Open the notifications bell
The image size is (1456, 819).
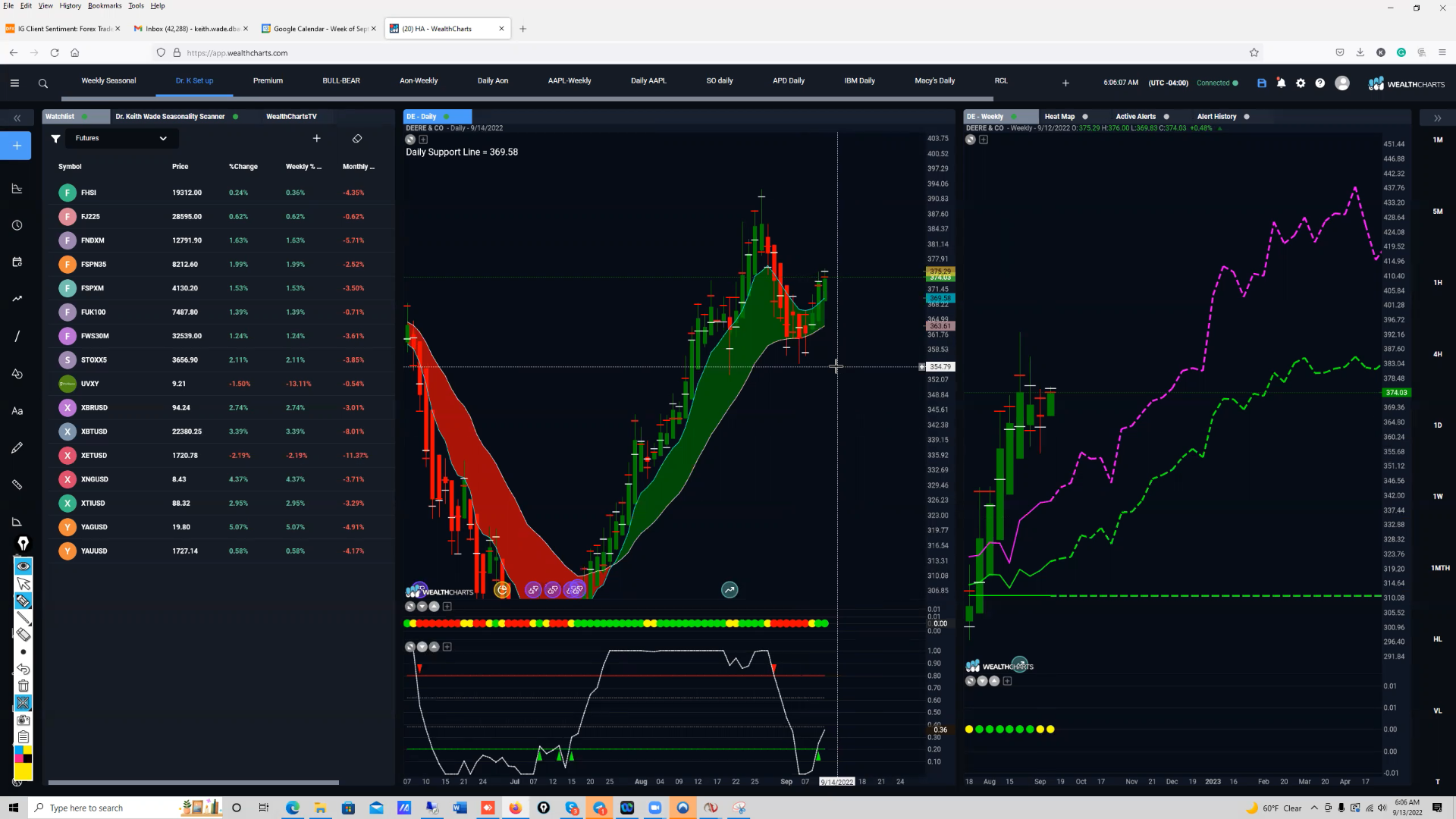point(1282,83)
